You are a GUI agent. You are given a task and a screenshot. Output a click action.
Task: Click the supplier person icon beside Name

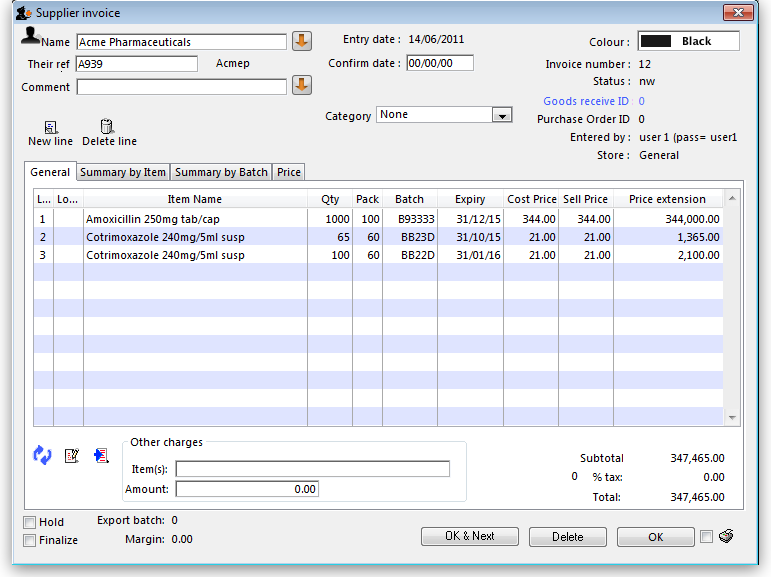tap(31, 37)
